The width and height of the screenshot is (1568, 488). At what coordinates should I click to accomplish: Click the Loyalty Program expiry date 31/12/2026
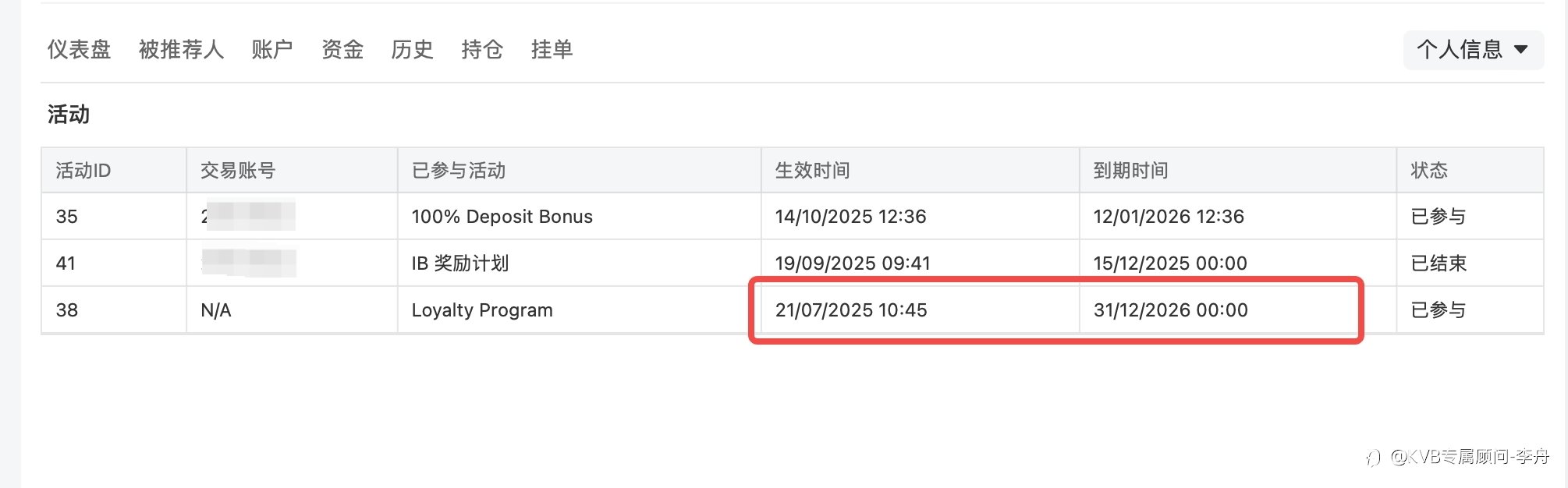[1170, 310]
